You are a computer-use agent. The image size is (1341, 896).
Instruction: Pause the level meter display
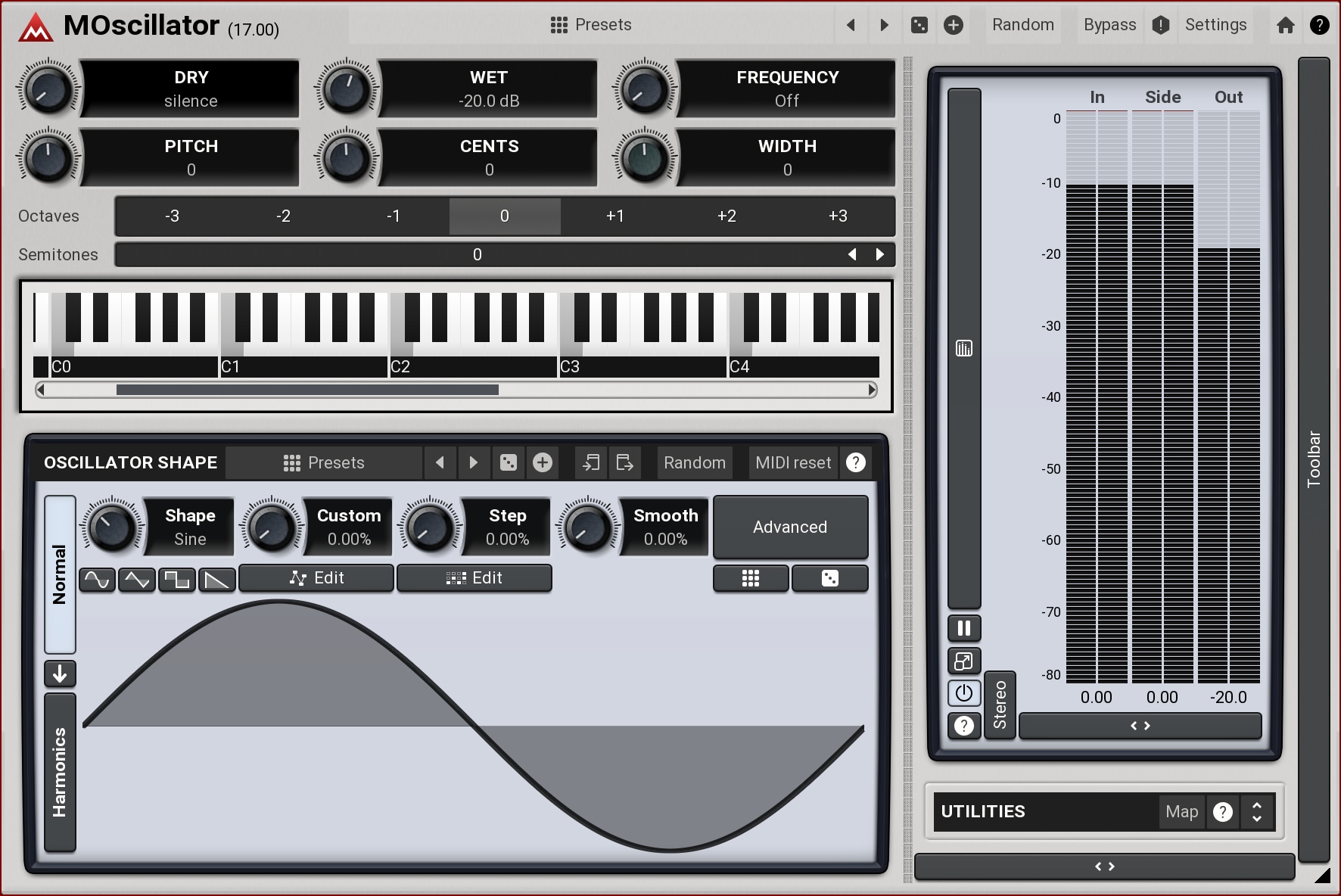pos(963,628)
